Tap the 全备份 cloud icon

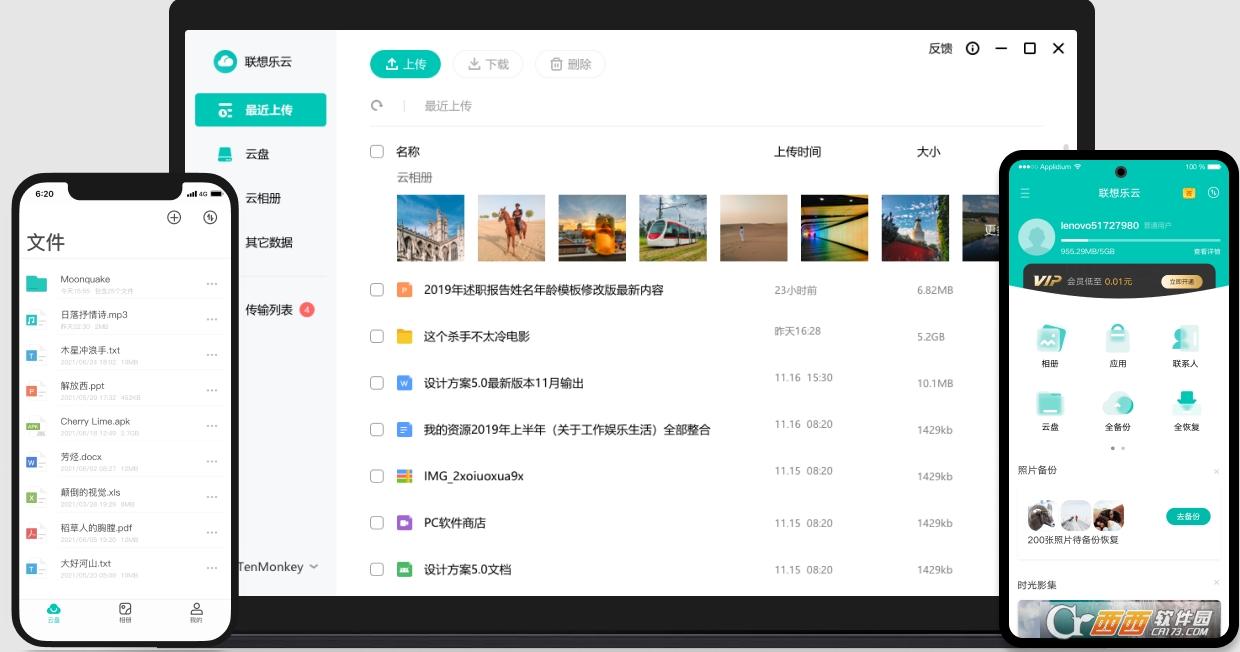point(1118,403)
